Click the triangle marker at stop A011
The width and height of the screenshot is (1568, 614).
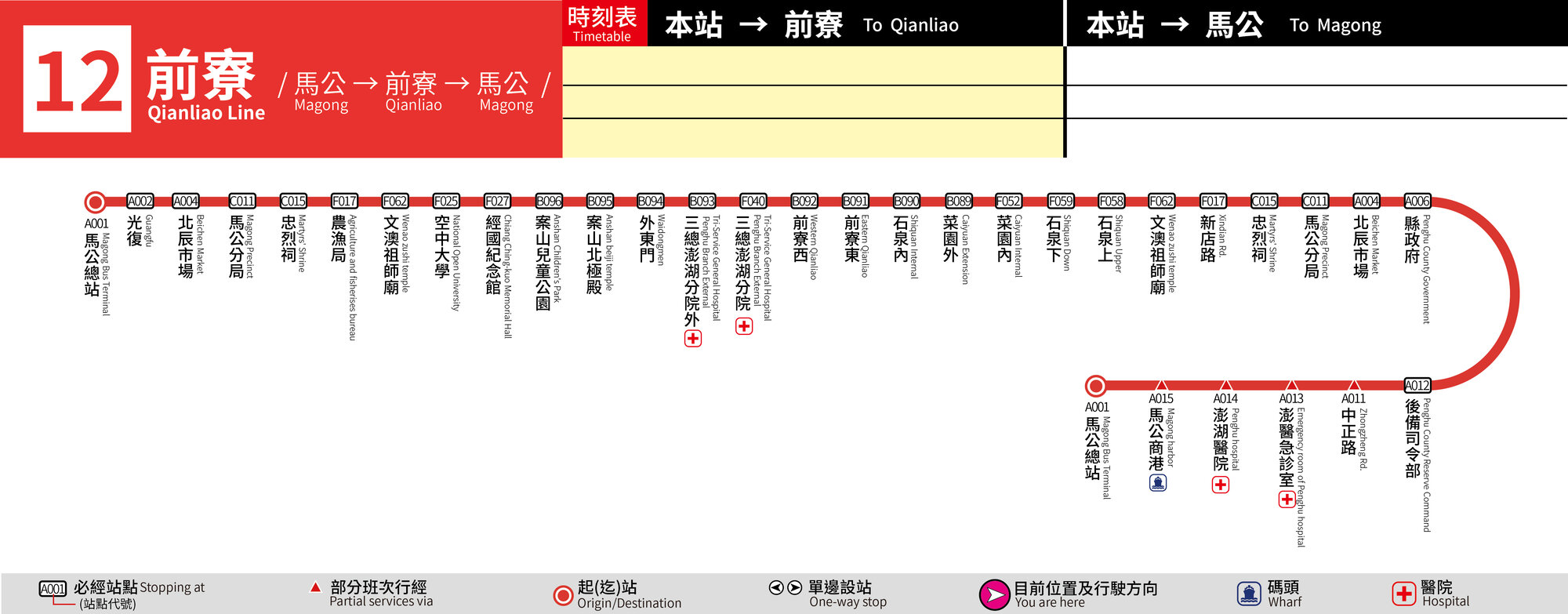click(1354, 385)
